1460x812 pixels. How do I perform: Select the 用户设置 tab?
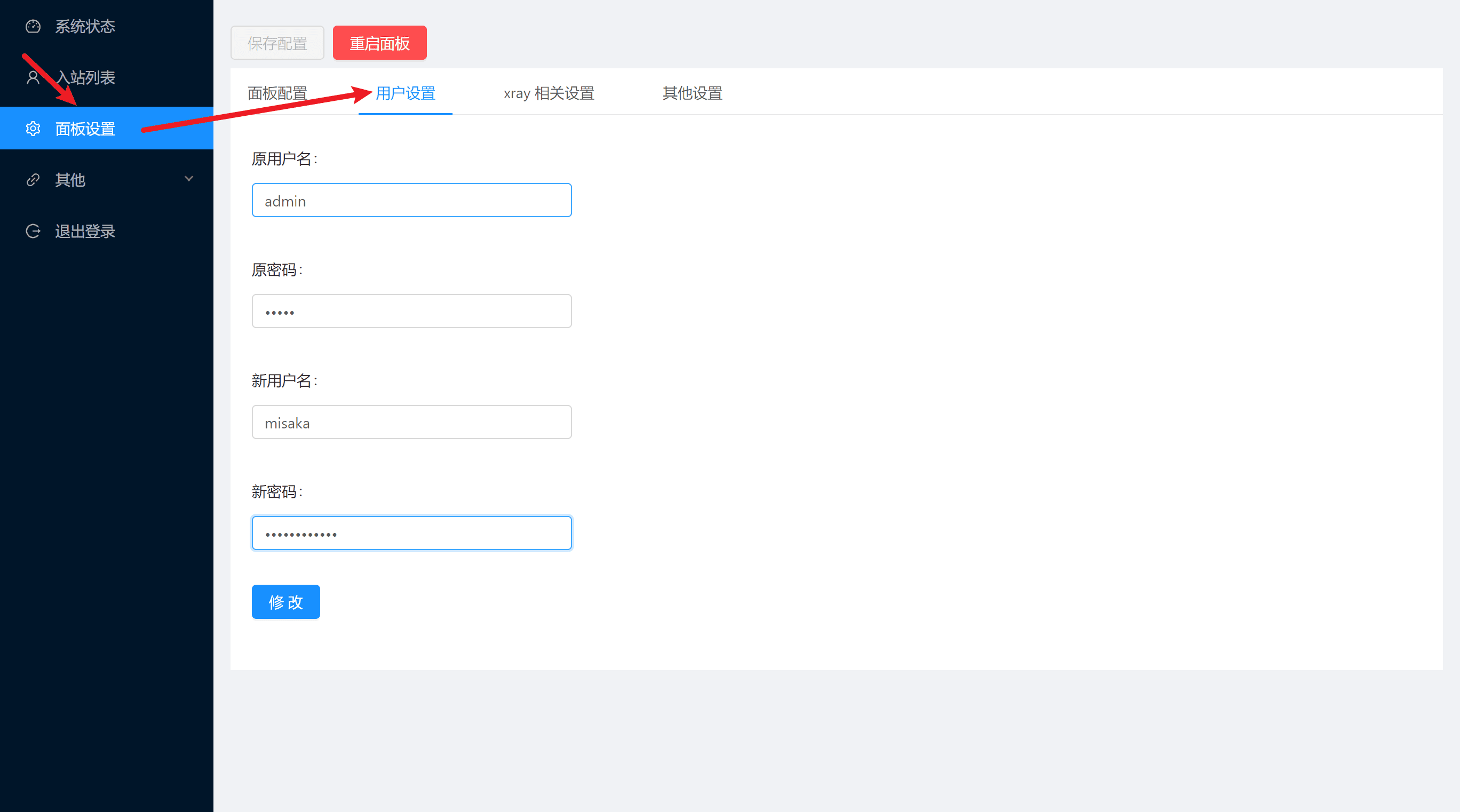pyautogui.click(x=404, y=93)
